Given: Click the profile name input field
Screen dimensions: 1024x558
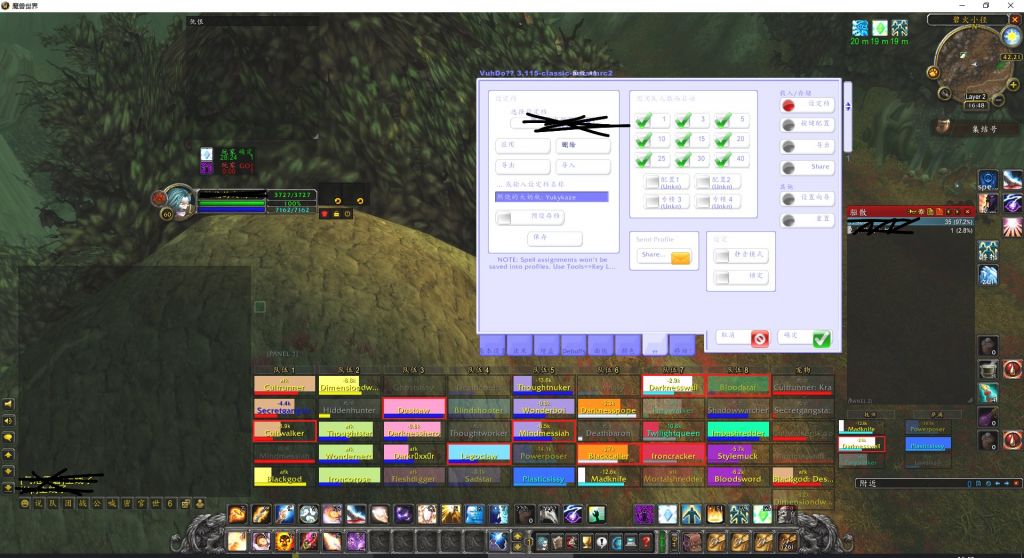Looking at the screenshot, I should (552, 197).
